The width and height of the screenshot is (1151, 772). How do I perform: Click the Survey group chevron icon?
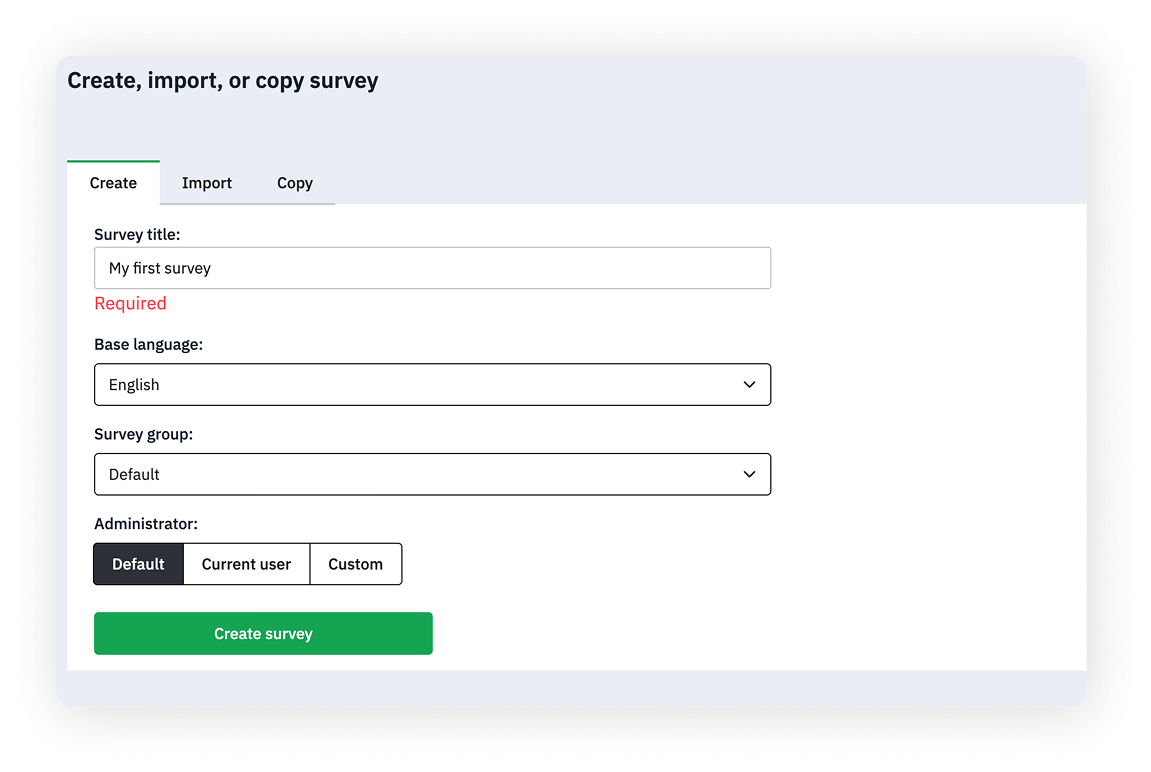(x=749, y=474)
